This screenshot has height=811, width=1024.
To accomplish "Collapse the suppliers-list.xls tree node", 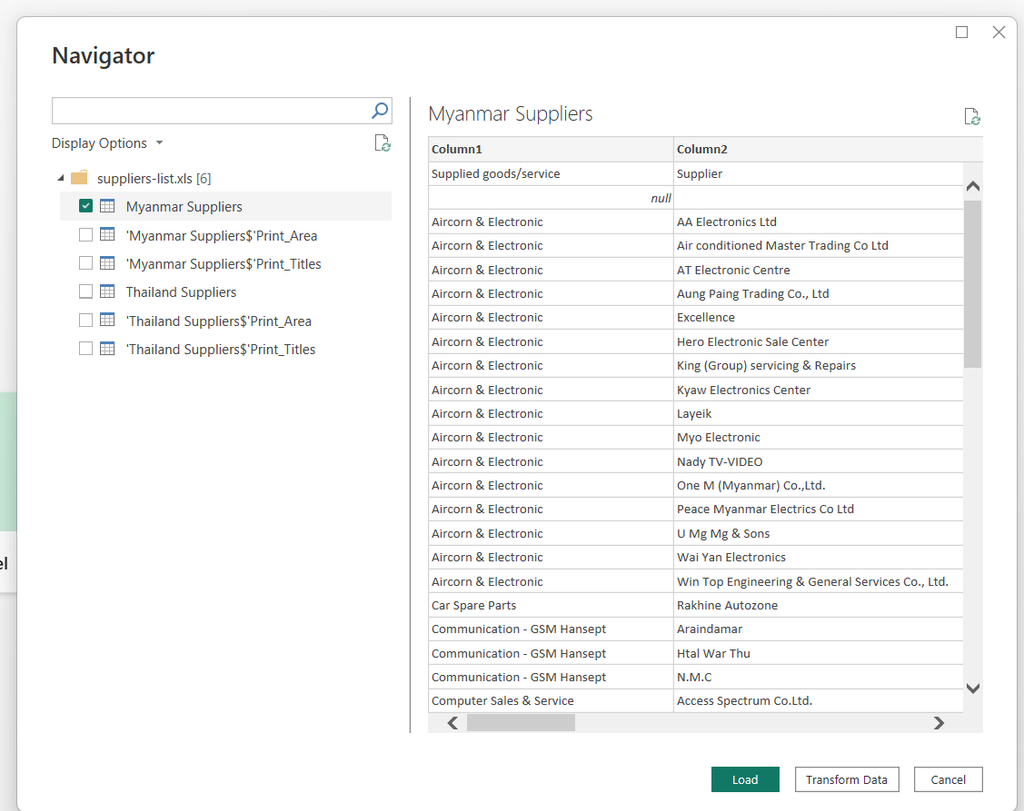I will 61,178.
